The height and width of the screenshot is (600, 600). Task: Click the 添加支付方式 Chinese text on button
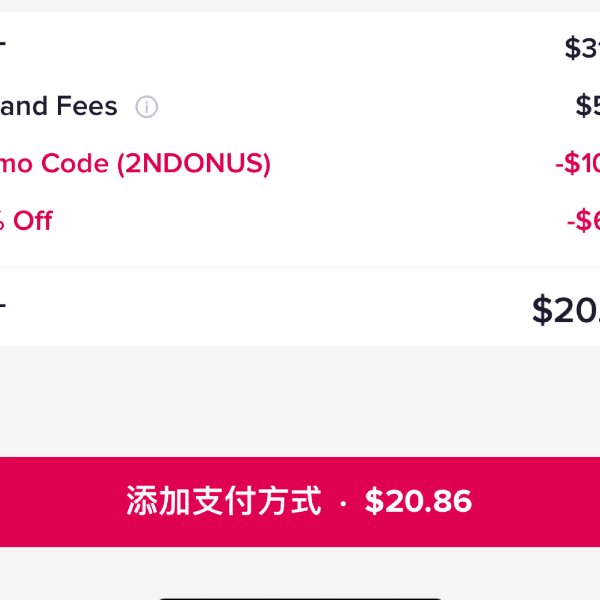[224, 501]
